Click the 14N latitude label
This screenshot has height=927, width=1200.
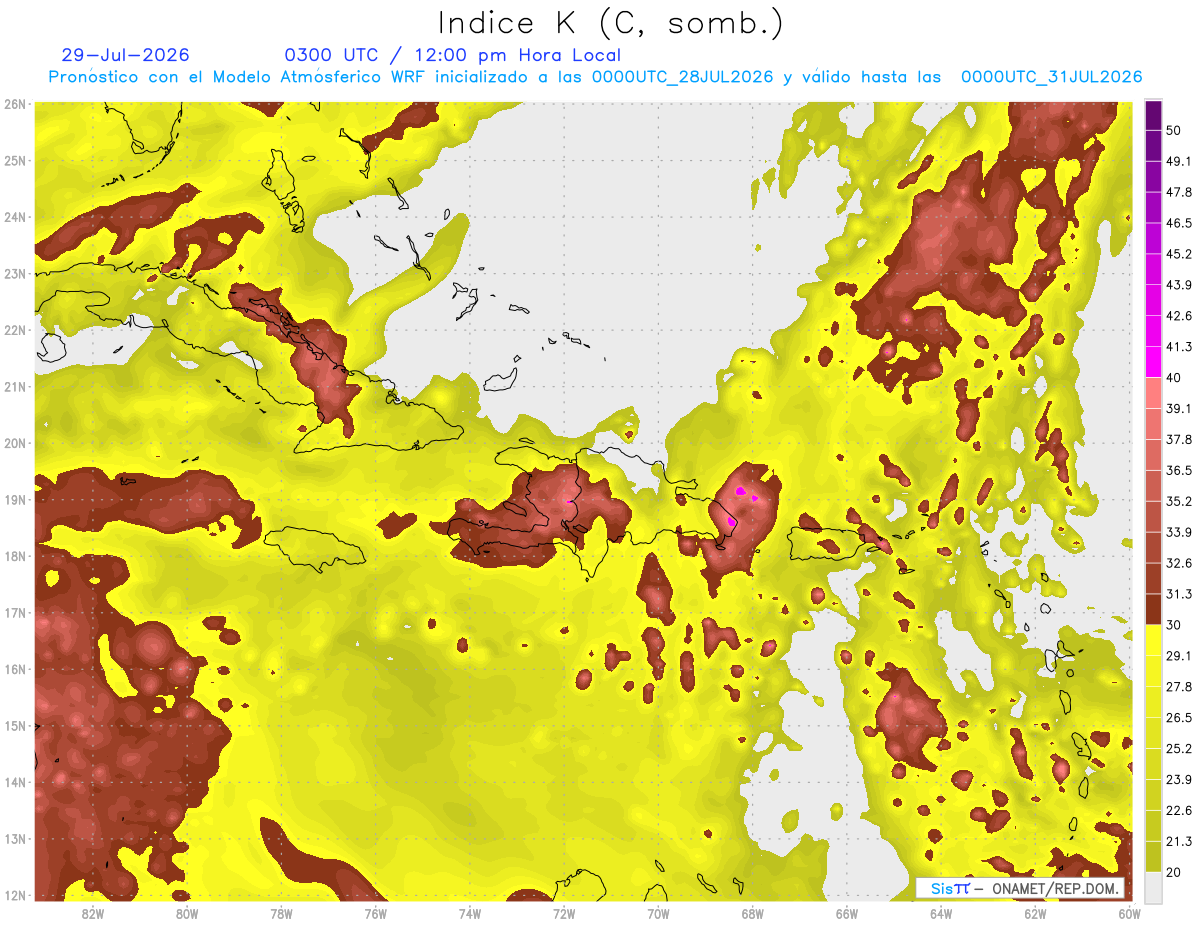click(15, 782)
